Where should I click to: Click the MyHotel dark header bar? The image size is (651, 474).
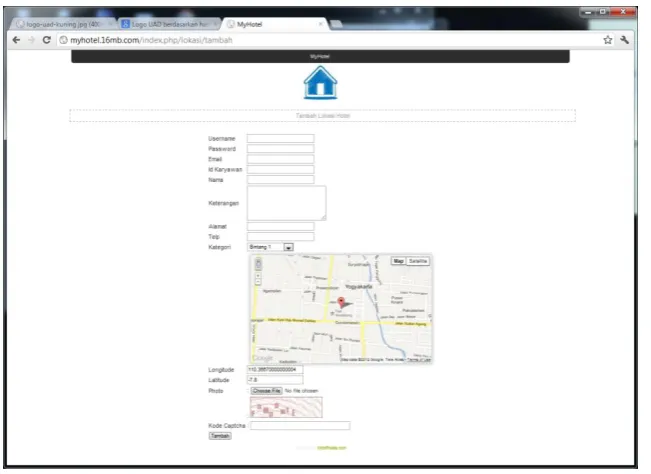pos(320,56)
